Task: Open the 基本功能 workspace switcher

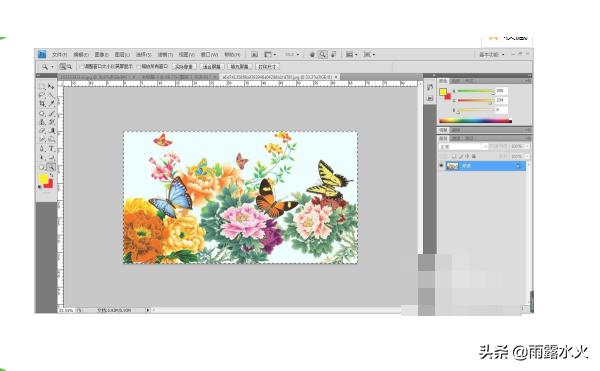Action: tap(492, 55)
